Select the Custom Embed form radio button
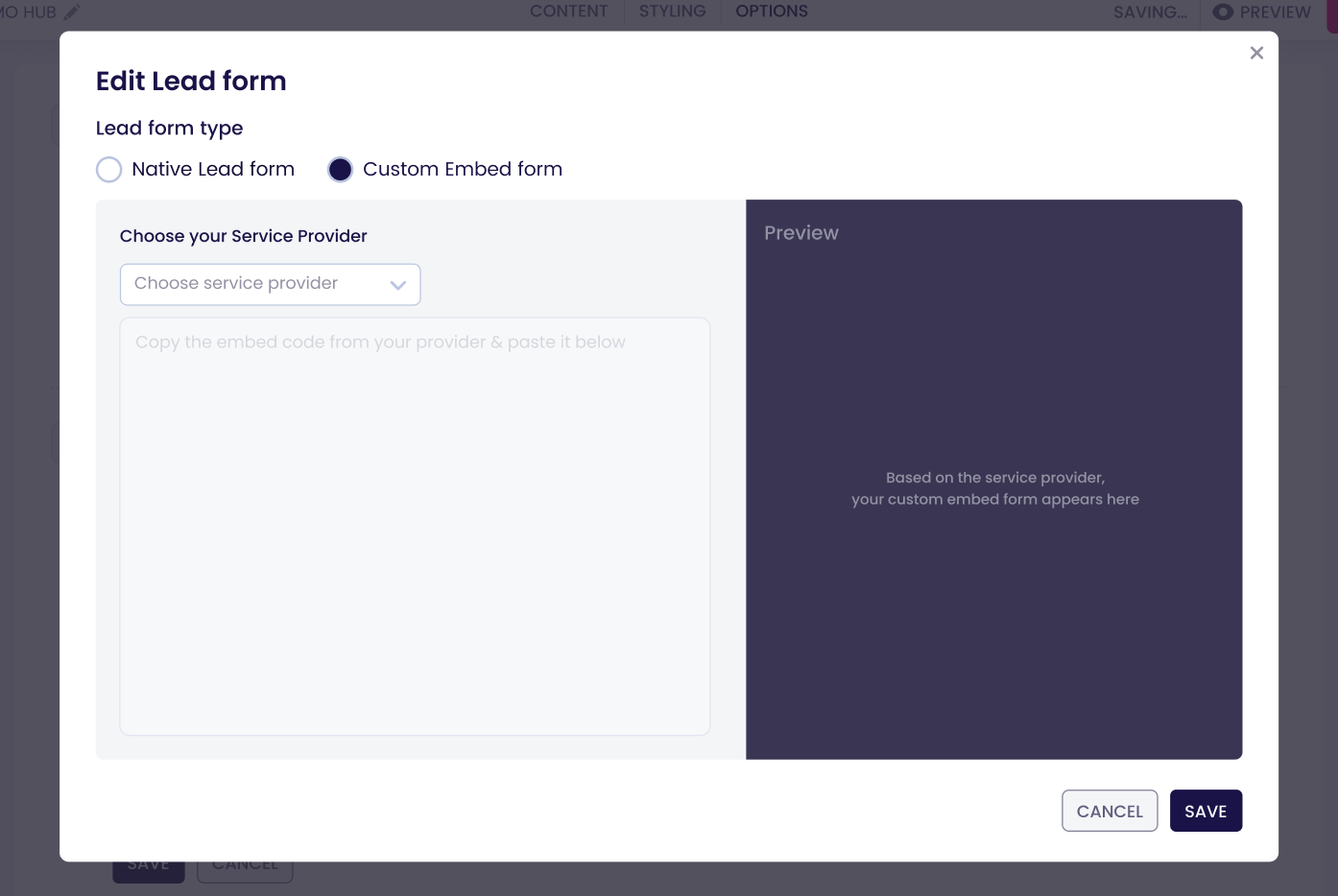The width and height of the screenshot is (1338, 896). pyautogui.click(x=341, y=170)
